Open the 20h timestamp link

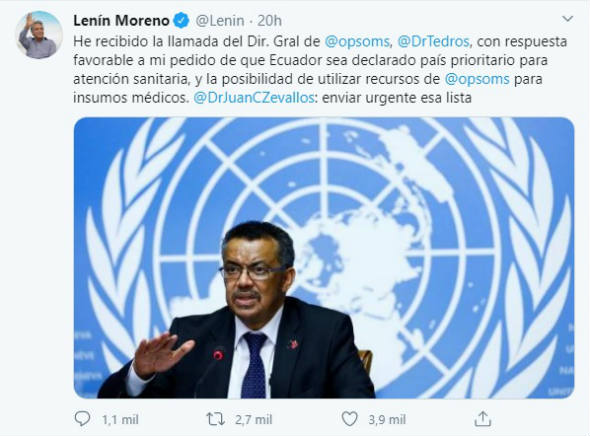pyautogui.click(x=269, y=21)
